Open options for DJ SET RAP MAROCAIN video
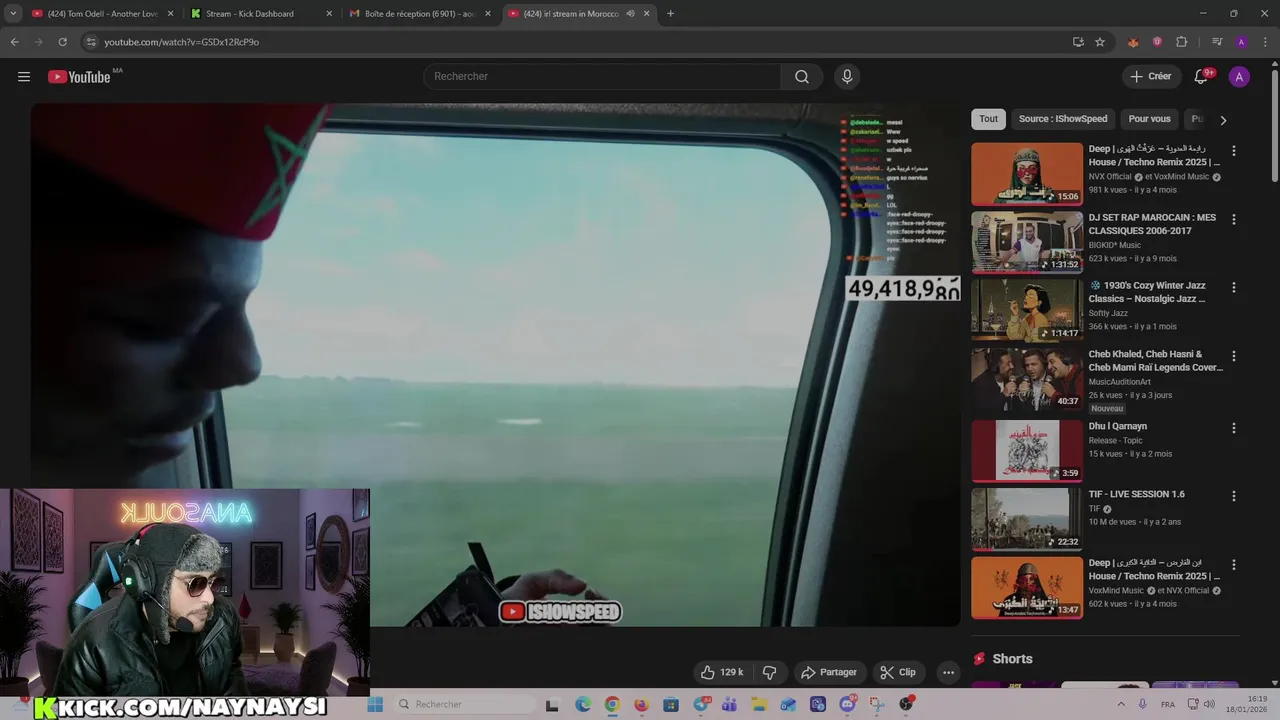Screen dimensions: 1280x720 click(1233, 219)
